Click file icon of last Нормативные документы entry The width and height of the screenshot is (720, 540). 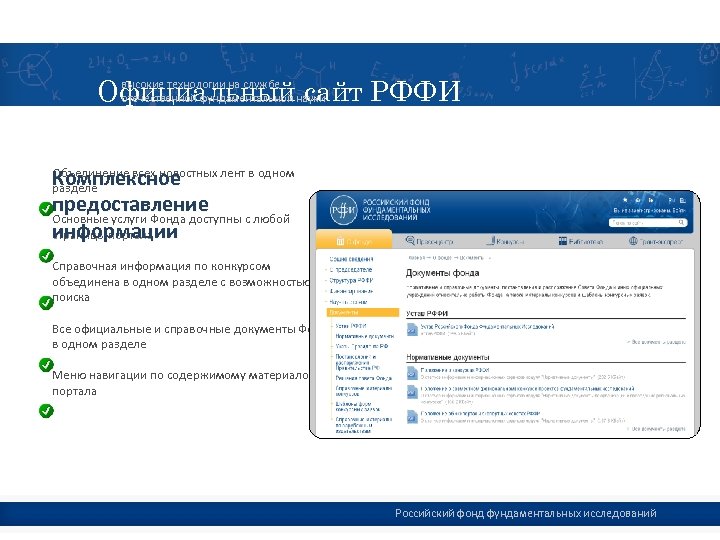(412, 416)
